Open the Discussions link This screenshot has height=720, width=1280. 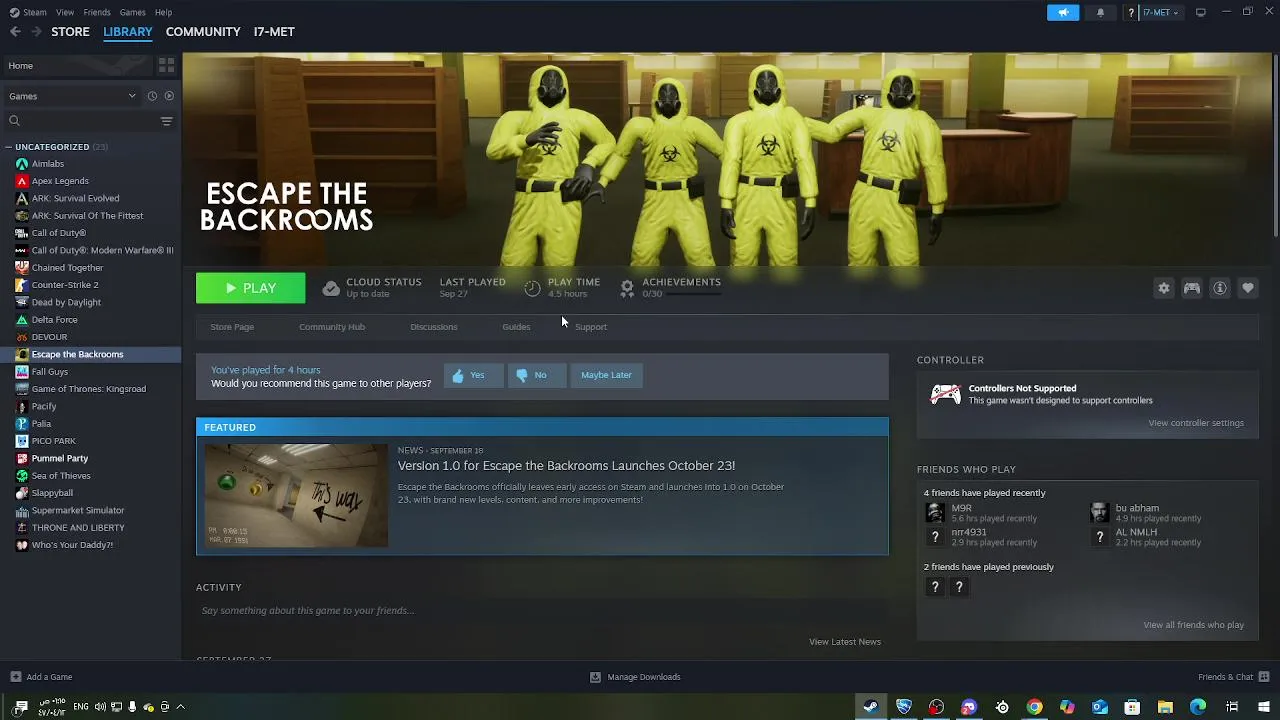pos(434,327)
